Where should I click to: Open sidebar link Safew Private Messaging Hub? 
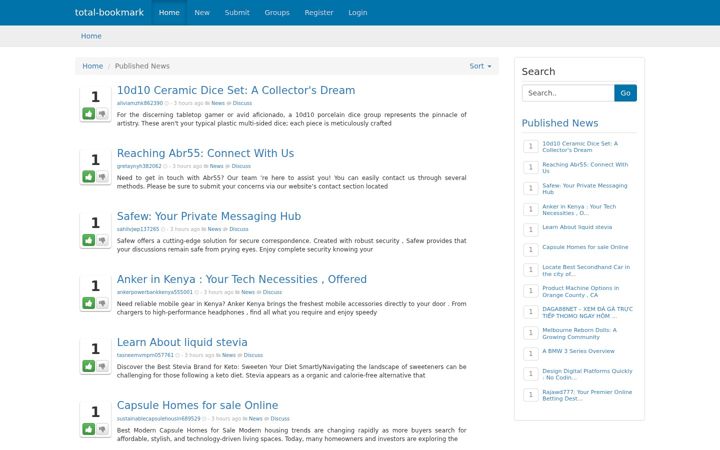tap(585, 189)
